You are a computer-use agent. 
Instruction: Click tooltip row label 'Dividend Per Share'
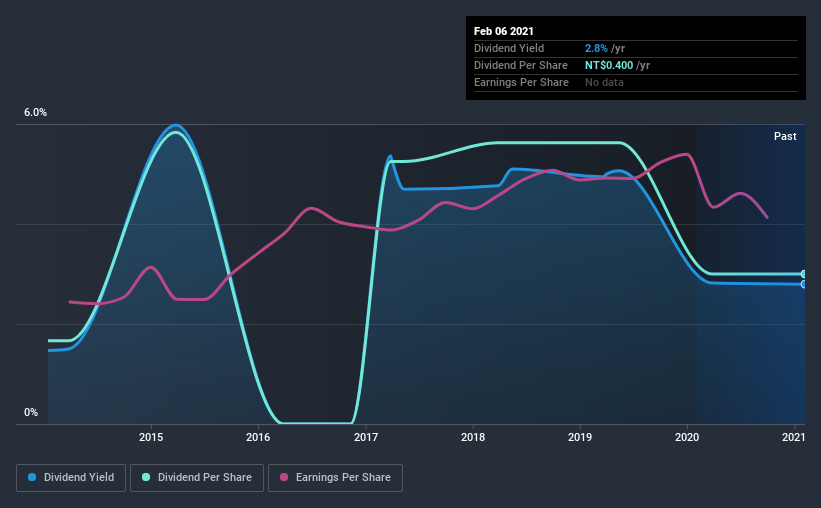coord(521,65)
